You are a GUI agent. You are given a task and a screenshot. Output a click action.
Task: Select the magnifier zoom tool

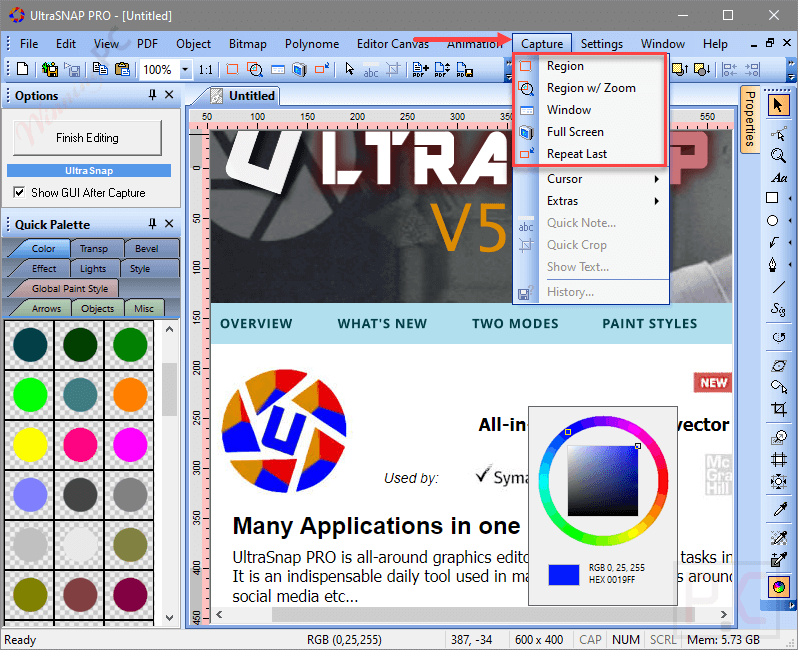778,155
